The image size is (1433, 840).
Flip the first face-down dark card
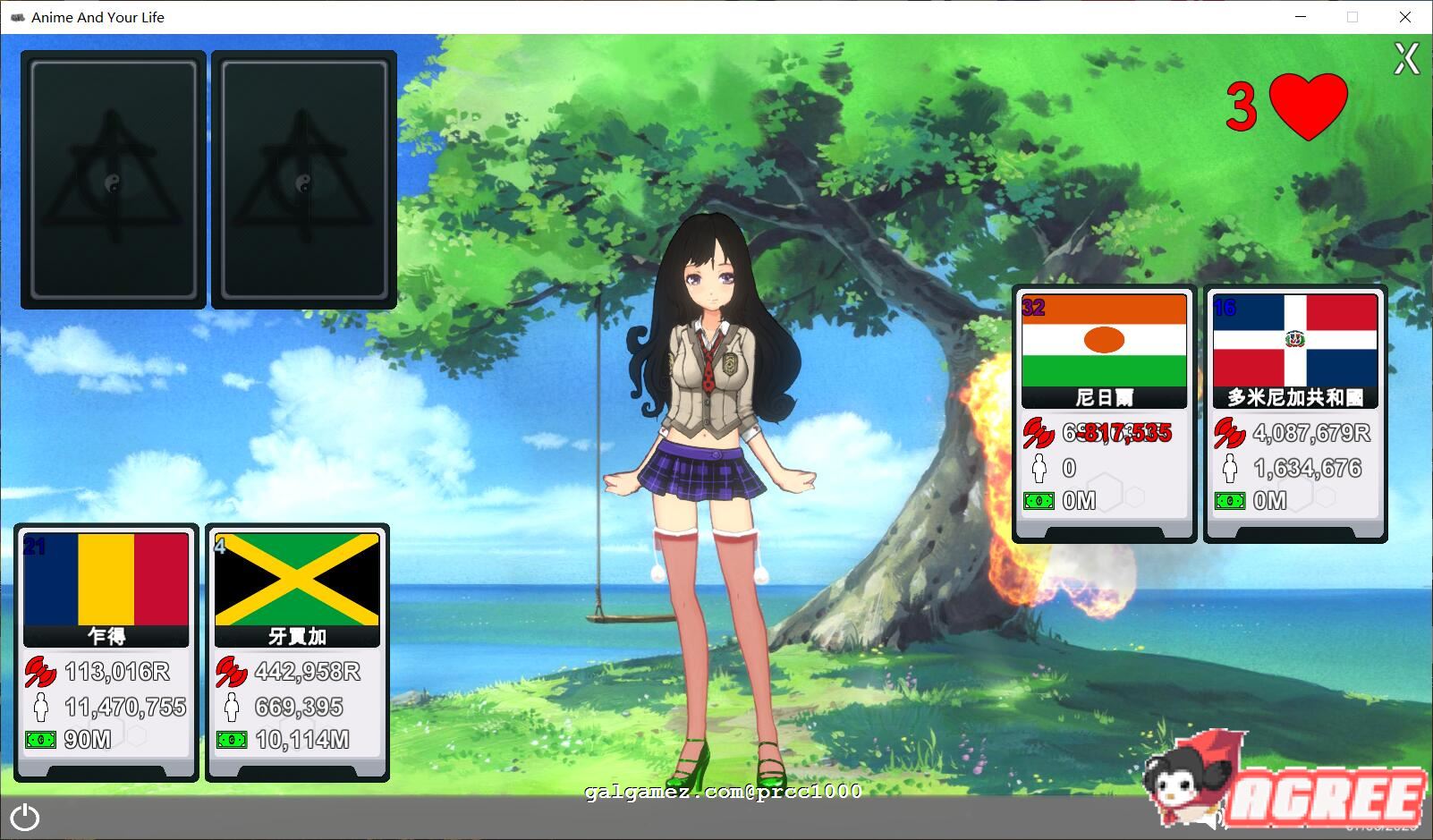(114, 180)
